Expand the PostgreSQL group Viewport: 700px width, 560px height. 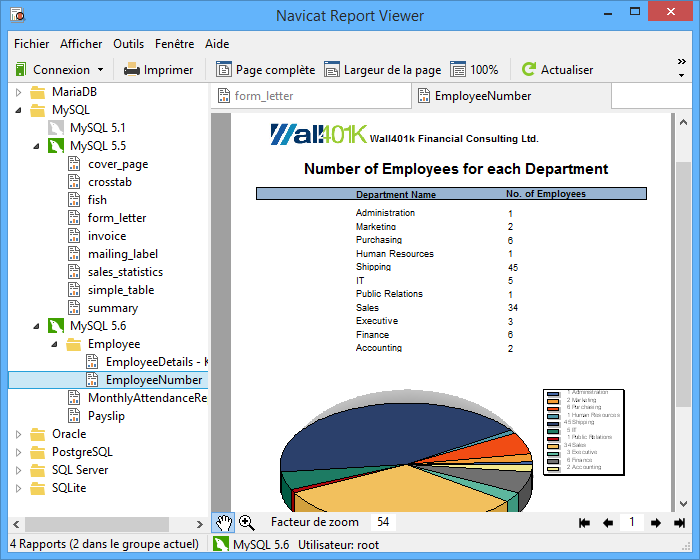pos(18,452)
